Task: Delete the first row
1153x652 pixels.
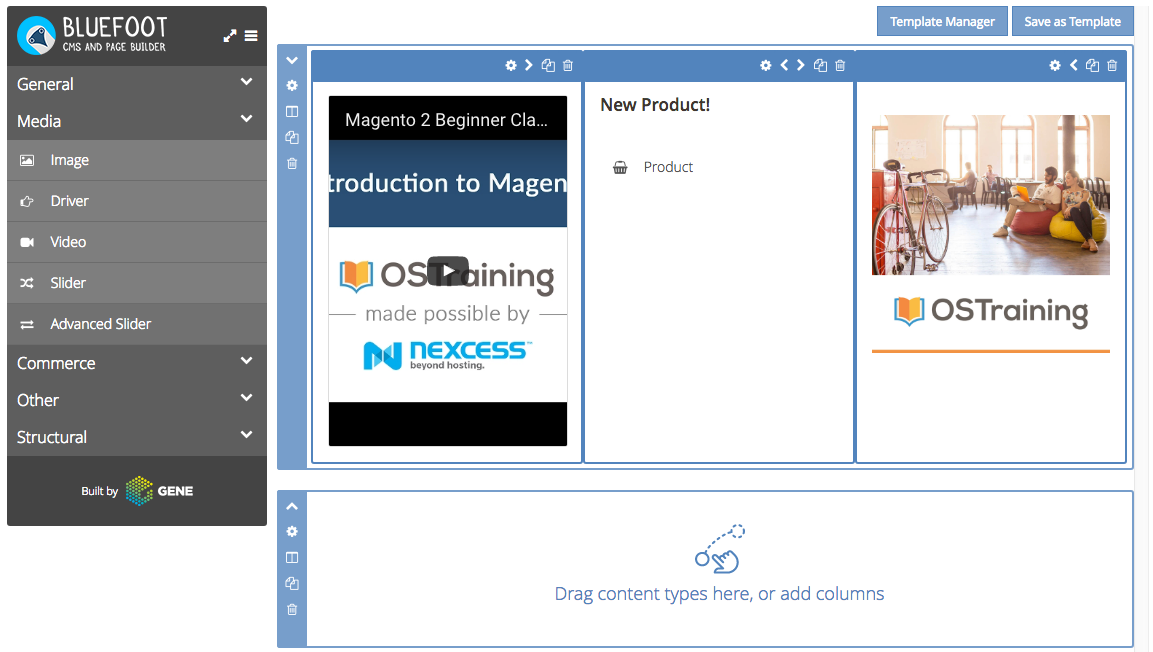Action: click(292, 163)
